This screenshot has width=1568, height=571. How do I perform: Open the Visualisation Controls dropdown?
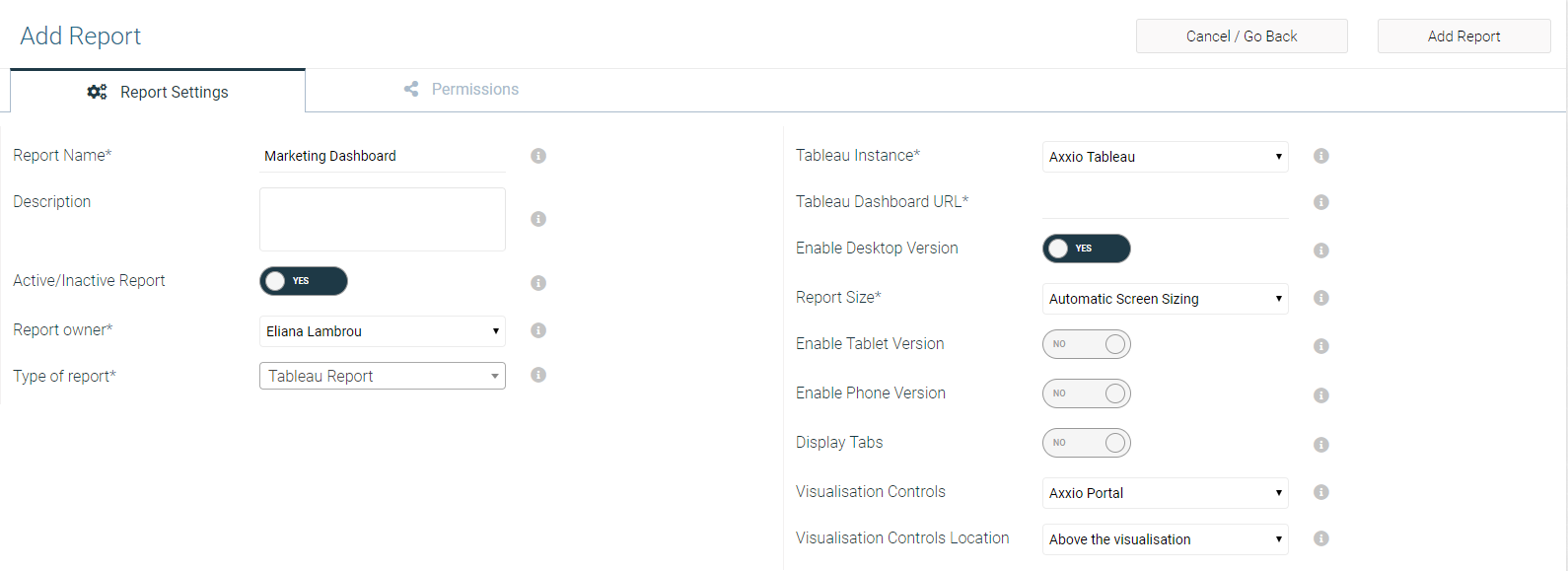tap(1166, 493)
